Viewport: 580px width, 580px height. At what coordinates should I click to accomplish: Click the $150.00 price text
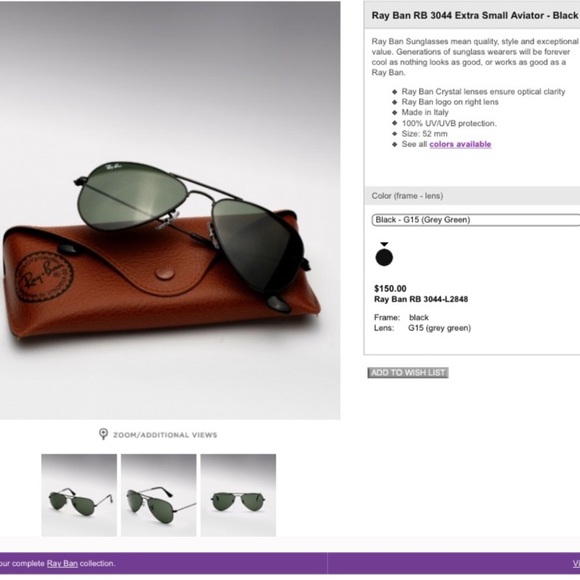390,289
